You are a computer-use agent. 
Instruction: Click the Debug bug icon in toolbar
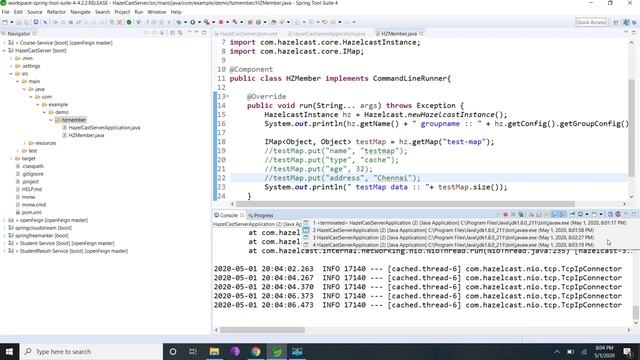coord(179,22)
